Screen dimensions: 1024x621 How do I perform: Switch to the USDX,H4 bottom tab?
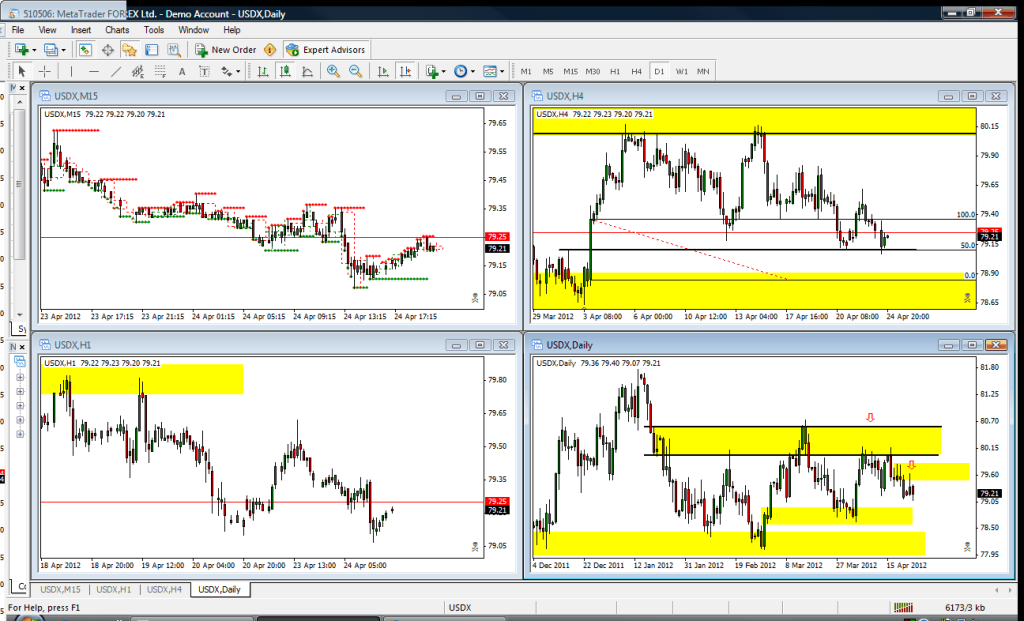point(164,590)
